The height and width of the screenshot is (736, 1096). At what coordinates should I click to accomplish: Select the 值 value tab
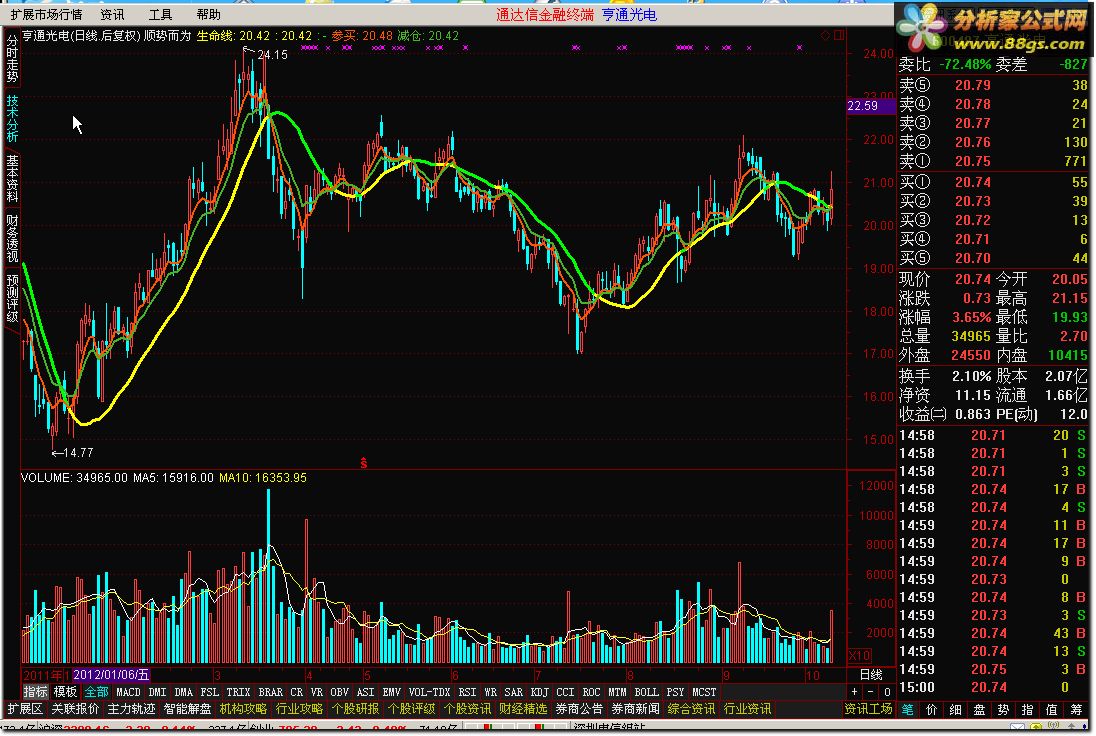pos(1051,709)
